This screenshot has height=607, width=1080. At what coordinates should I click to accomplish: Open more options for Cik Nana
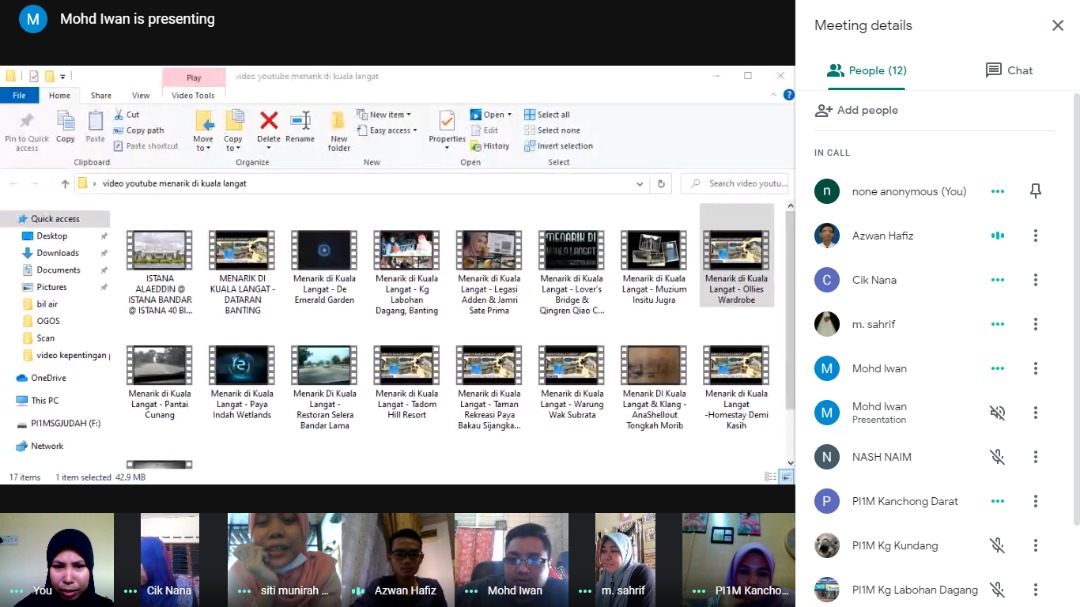click(1035, 280)
